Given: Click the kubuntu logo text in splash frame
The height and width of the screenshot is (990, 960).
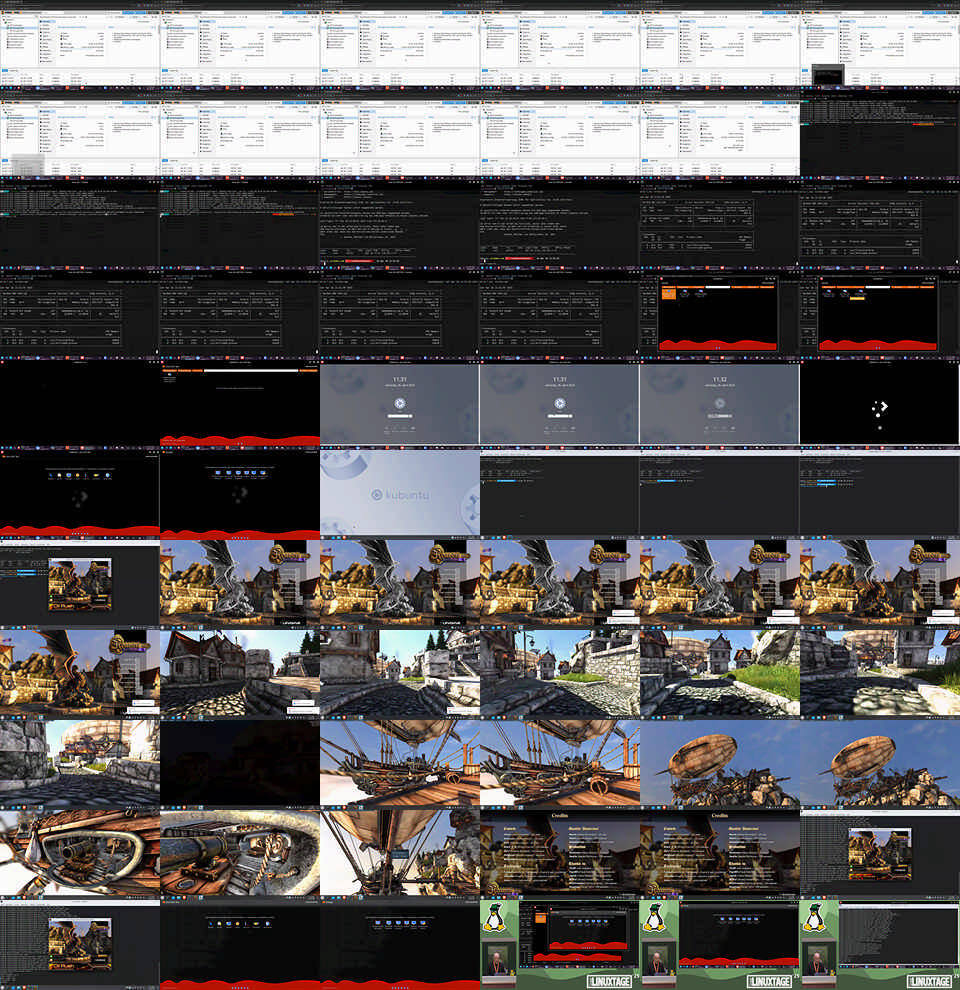Looking at the screenshot, I should click(400, 494).
